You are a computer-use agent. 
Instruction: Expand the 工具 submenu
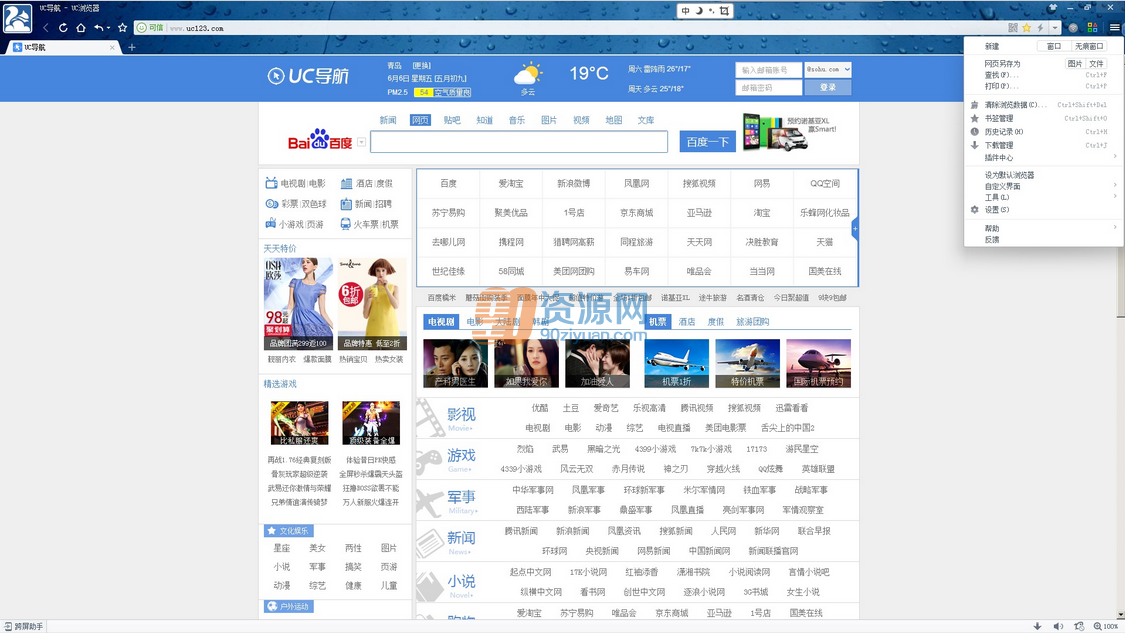click(1044, 197)
